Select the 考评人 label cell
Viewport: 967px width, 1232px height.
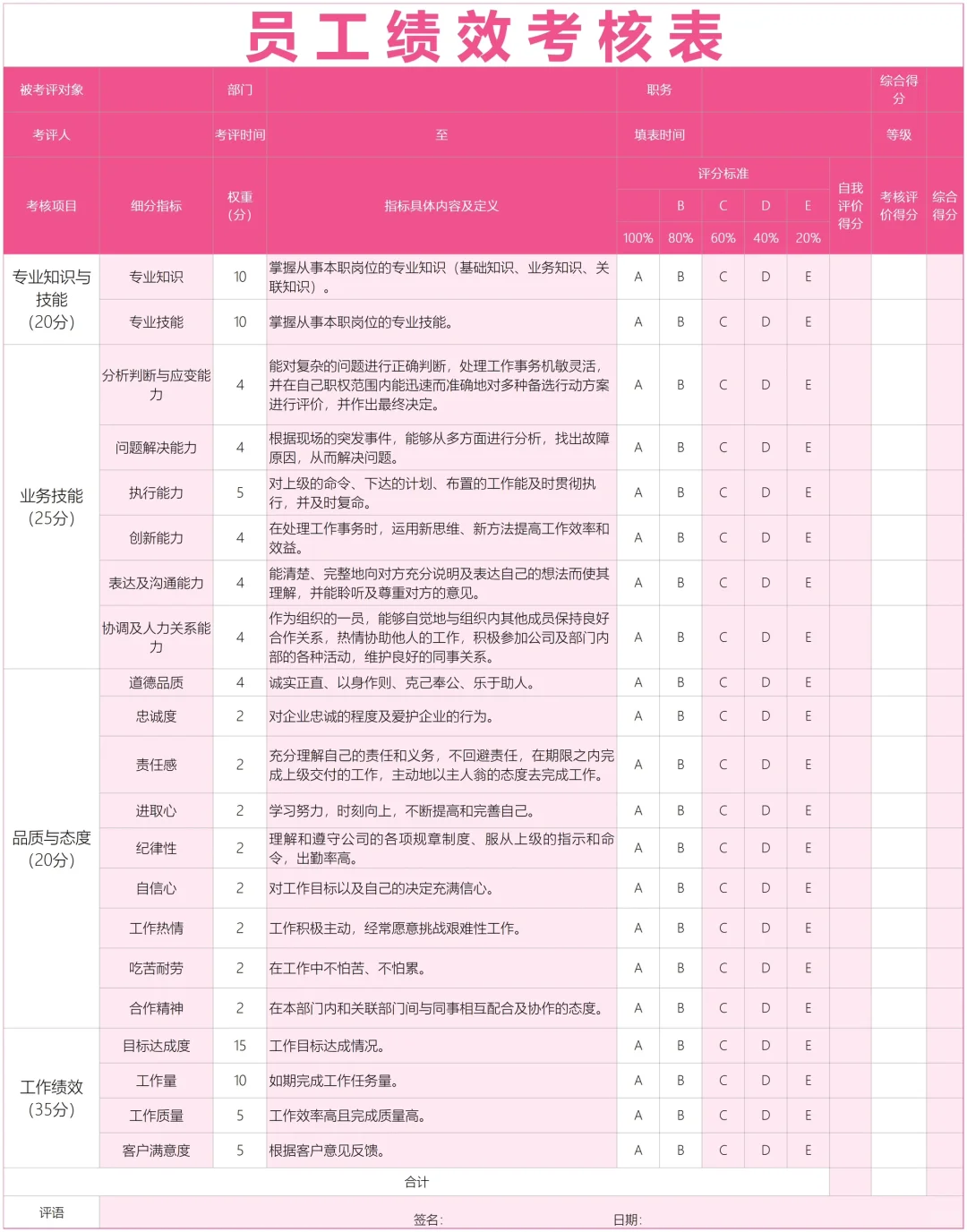tap(51, 134)
